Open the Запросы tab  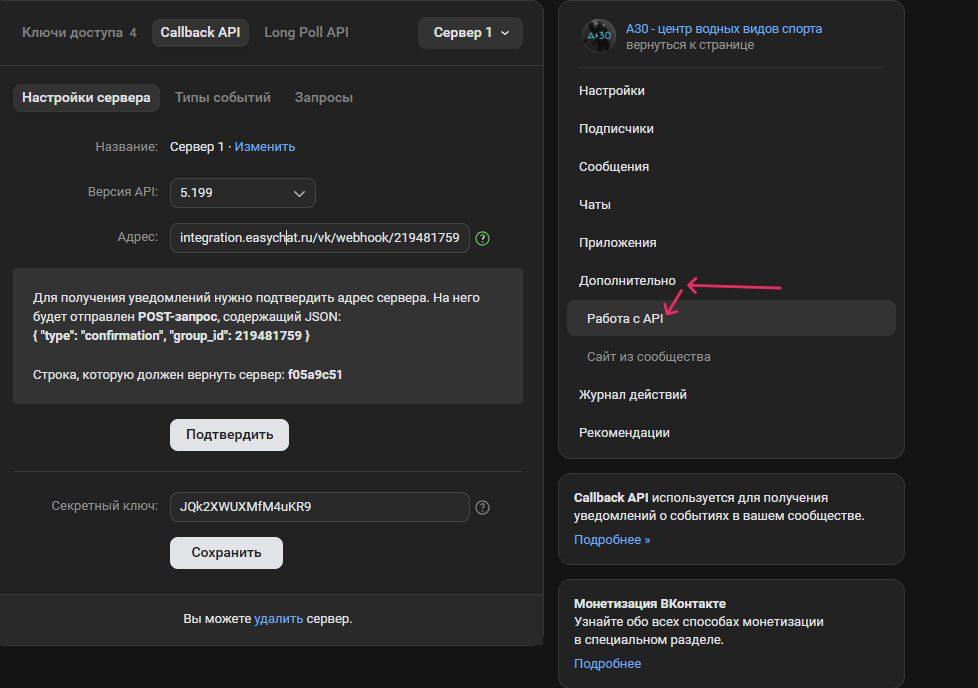(323, 98)
